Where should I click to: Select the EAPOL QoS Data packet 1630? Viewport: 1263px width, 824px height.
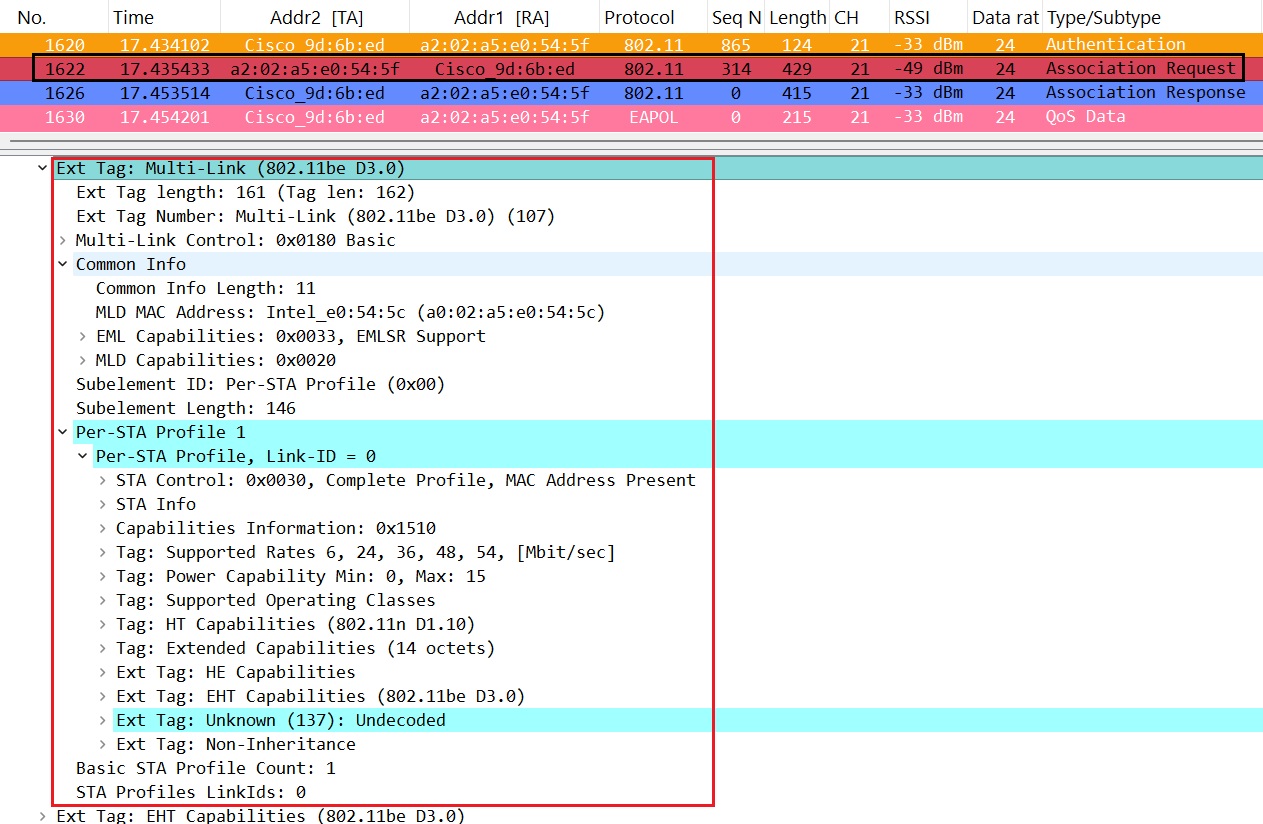point(640,117)
